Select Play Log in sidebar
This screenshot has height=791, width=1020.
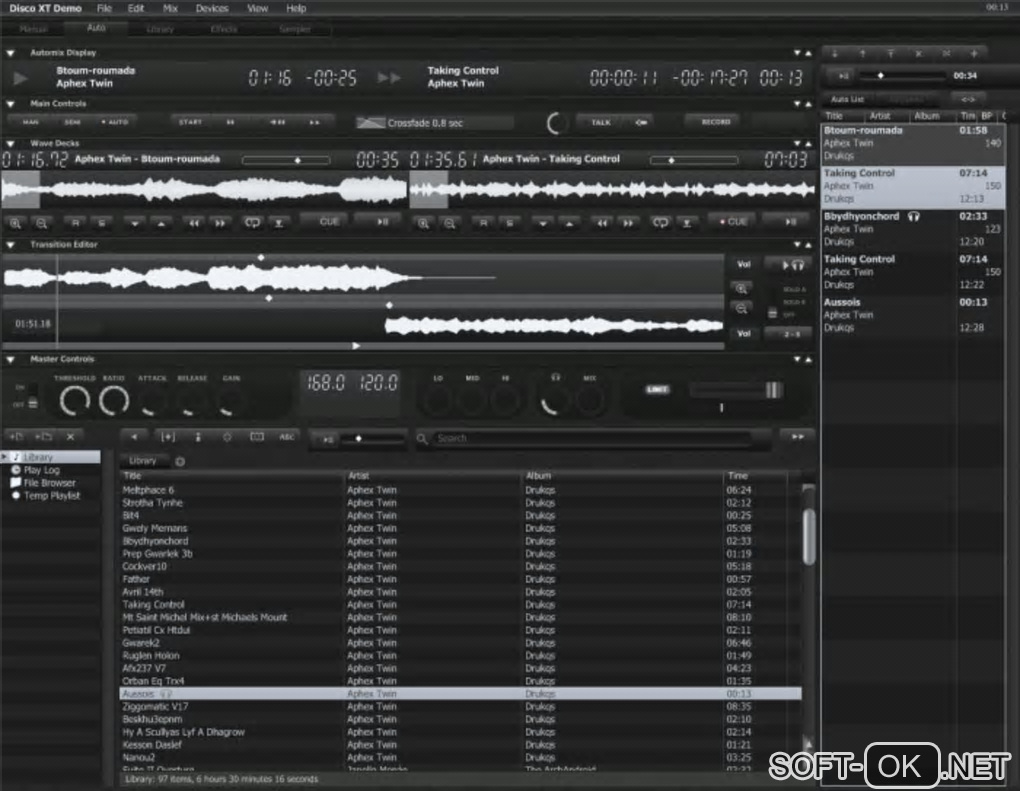pyautogui.click(x=42, y=470)
